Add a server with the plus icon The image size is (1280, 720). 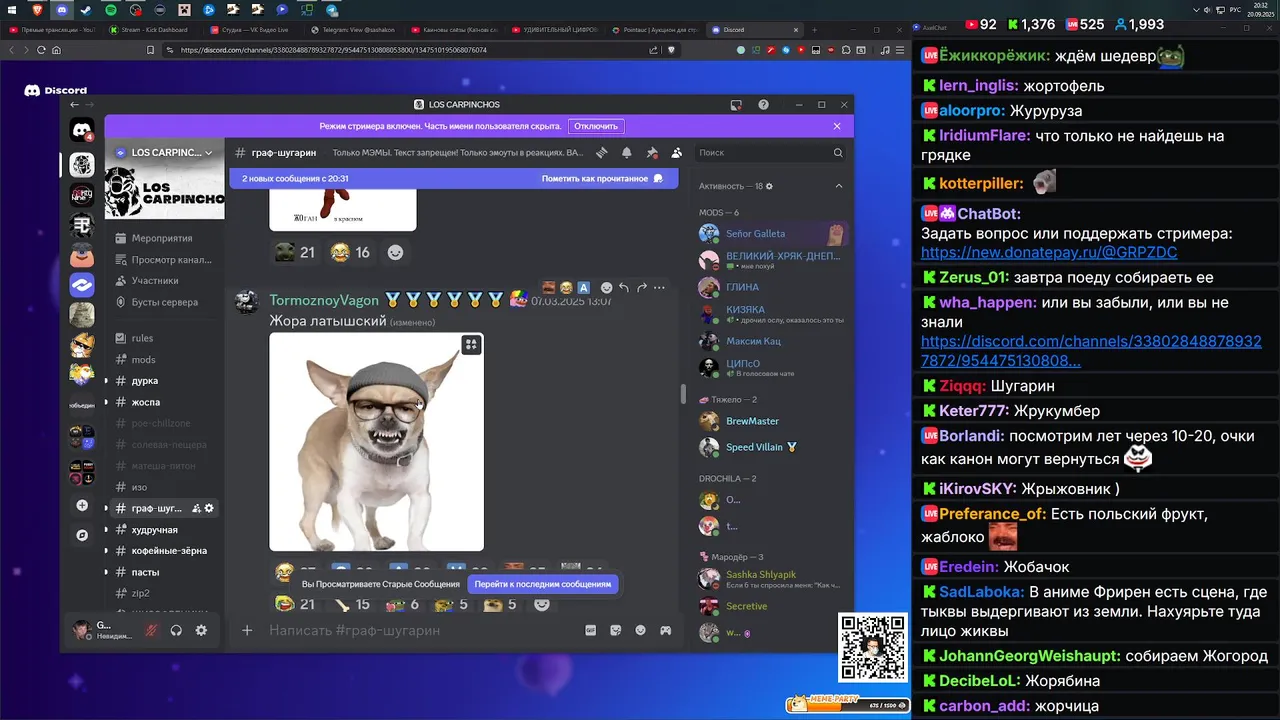coord(82,506)
